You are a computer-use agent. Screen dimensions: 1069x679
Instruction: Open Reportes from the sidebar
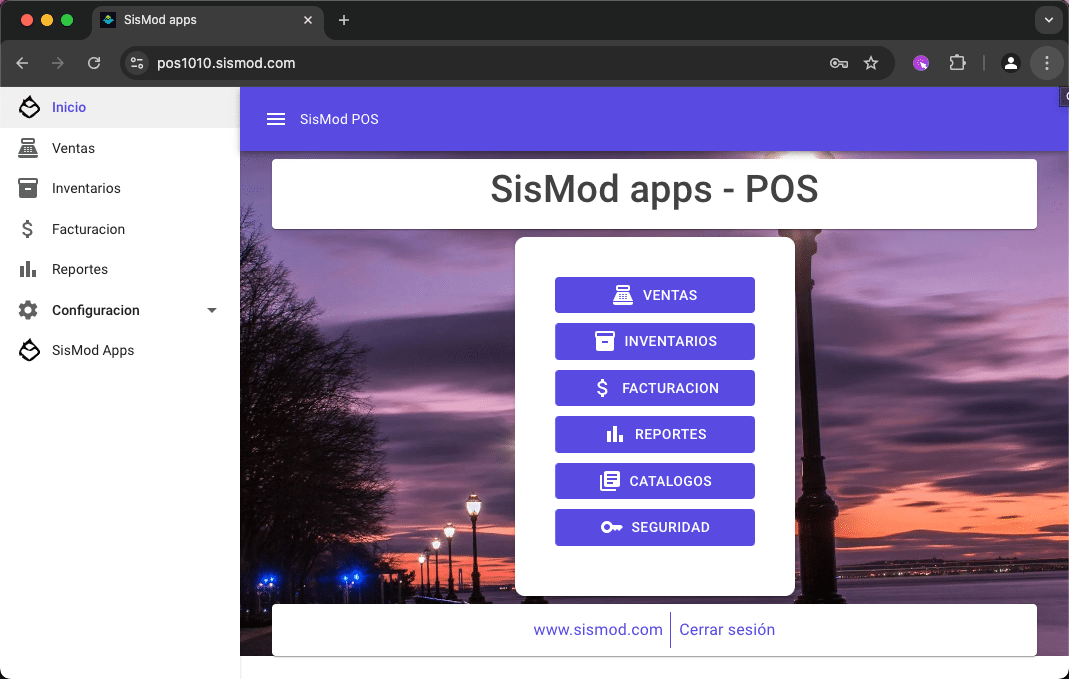119,269
